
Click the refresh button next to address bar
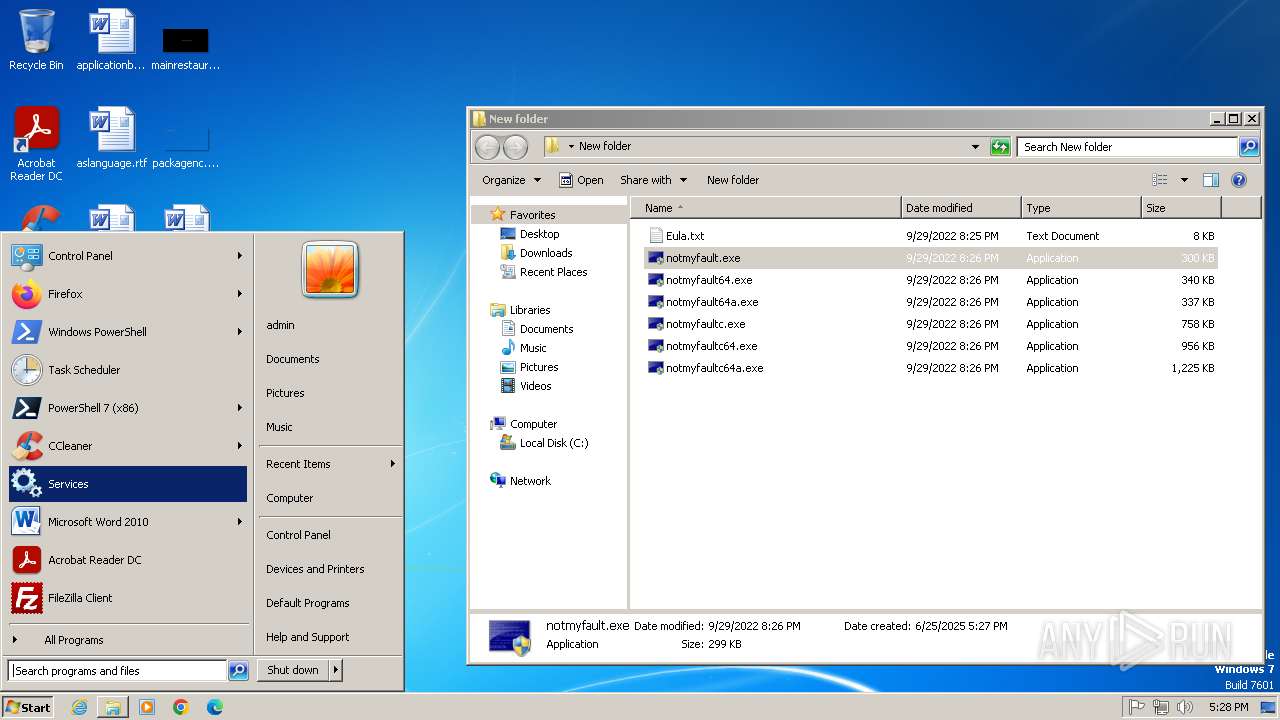click(x=1000, y=147)
